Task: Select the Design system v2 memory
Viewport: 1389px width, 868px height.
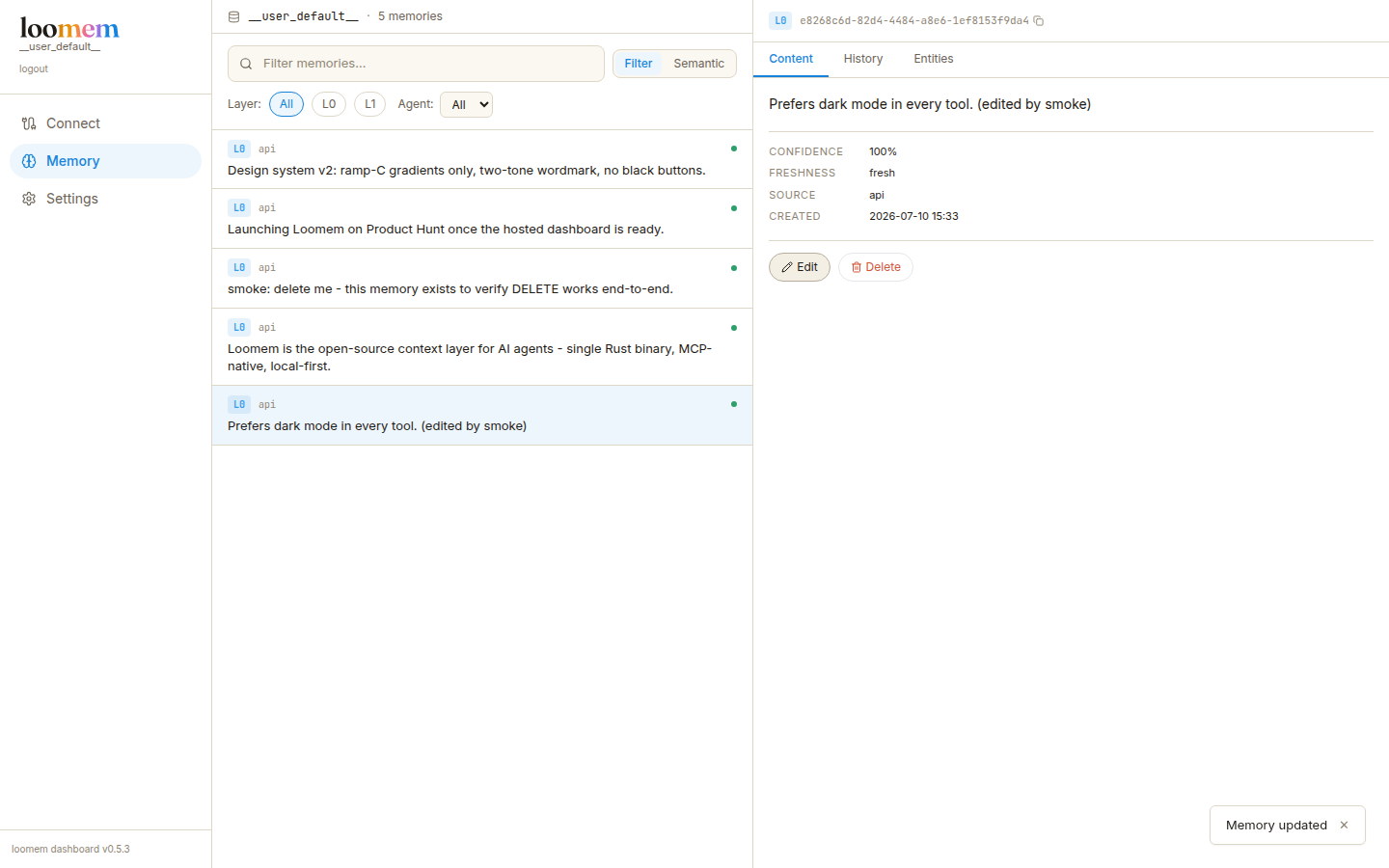Action: click(x=482, y=160)
